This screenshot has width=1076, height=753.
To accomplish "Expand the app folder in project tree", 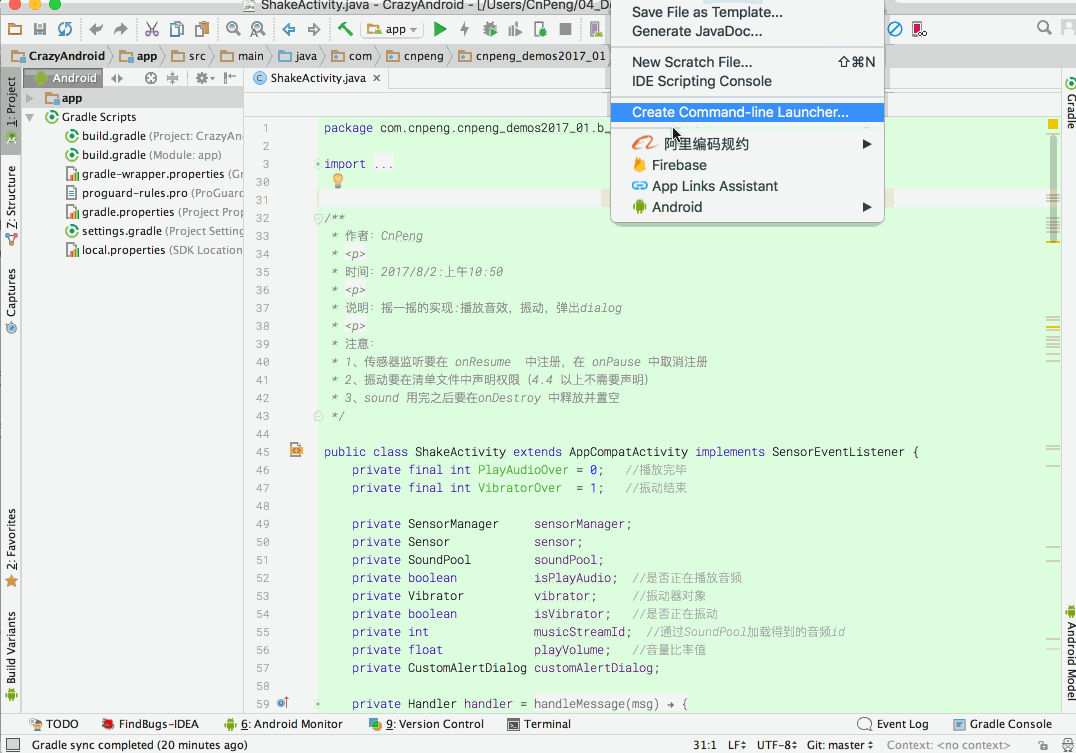I will [30, 98].
